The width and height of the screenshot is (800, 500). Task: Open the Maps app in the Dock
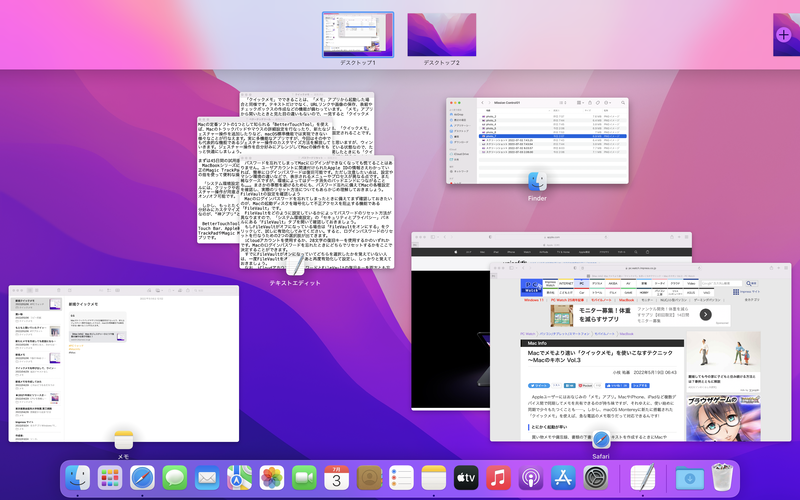coord(239,478)
